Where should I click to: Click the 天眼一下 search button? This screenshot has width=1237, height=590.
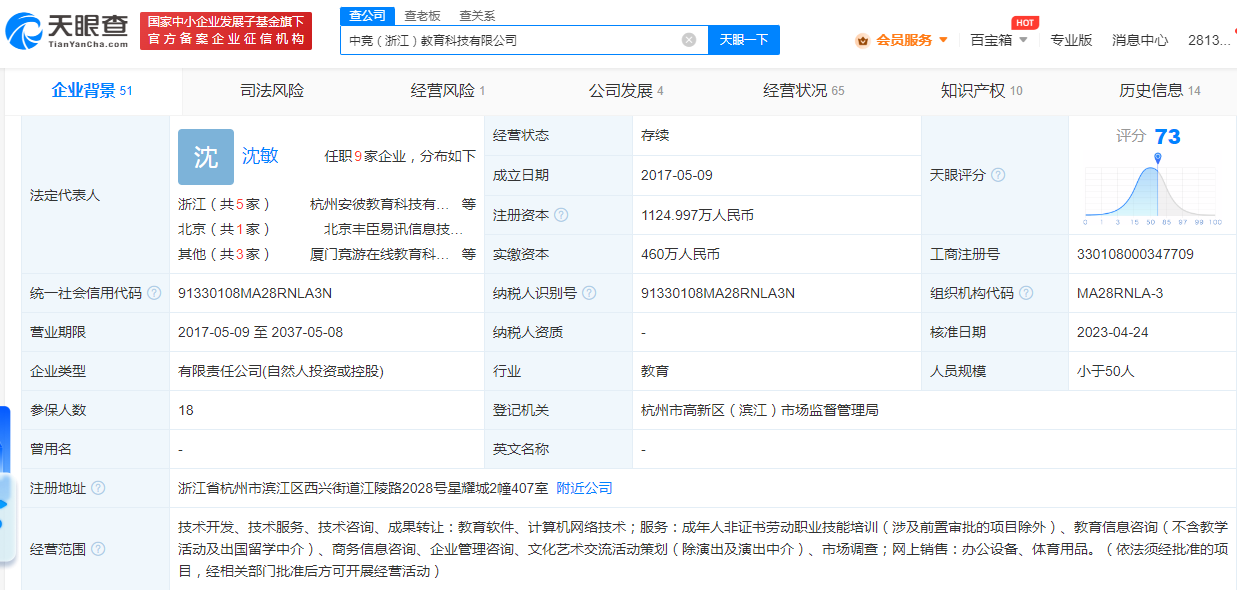pos(744,40)
